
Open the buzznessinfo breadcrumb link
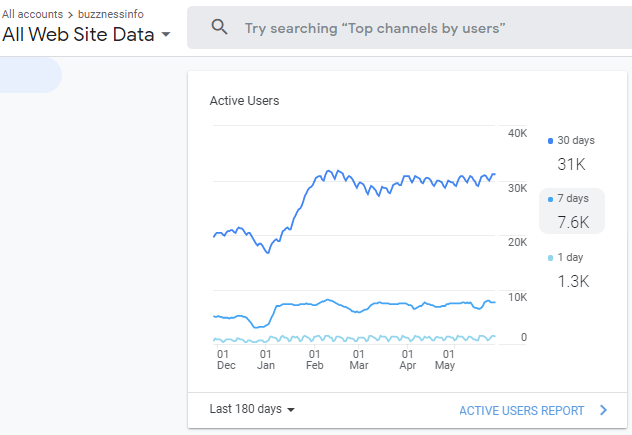point(110,14)
